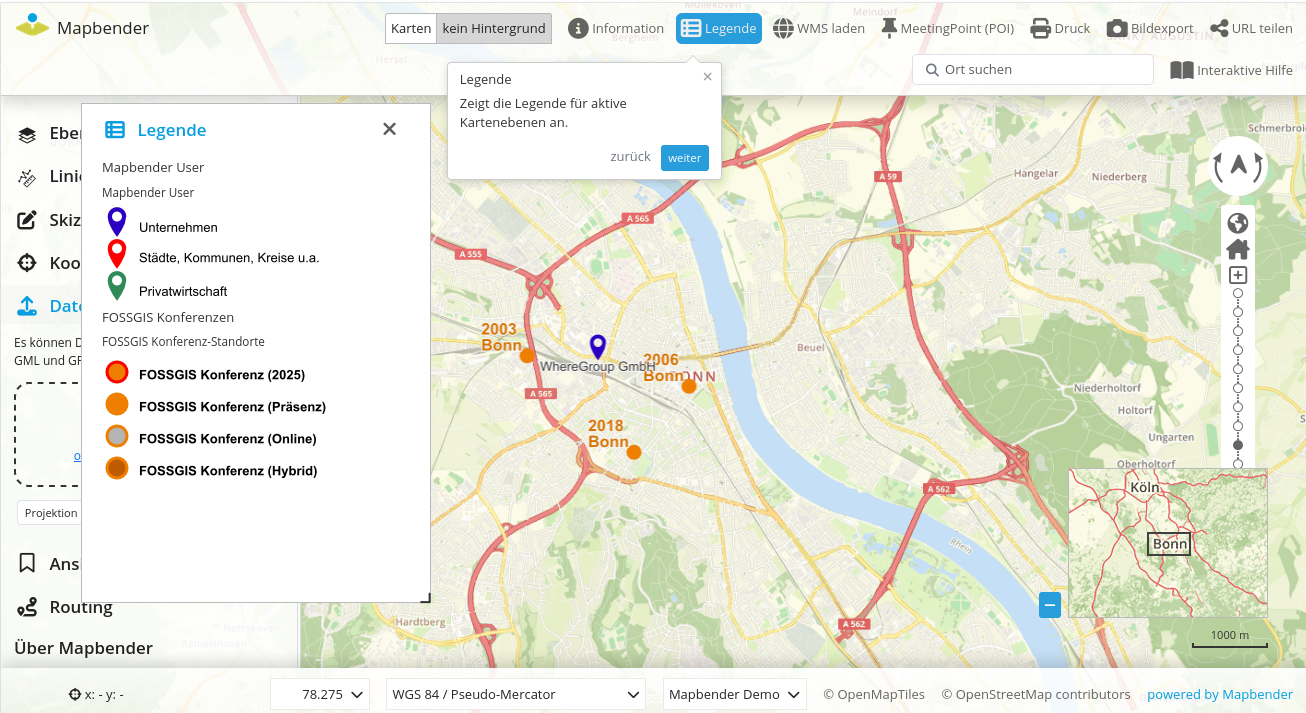This screenshot has width=1306, height=713.
Task: Click the zoom box plus icon
Action: point(1238,275)
